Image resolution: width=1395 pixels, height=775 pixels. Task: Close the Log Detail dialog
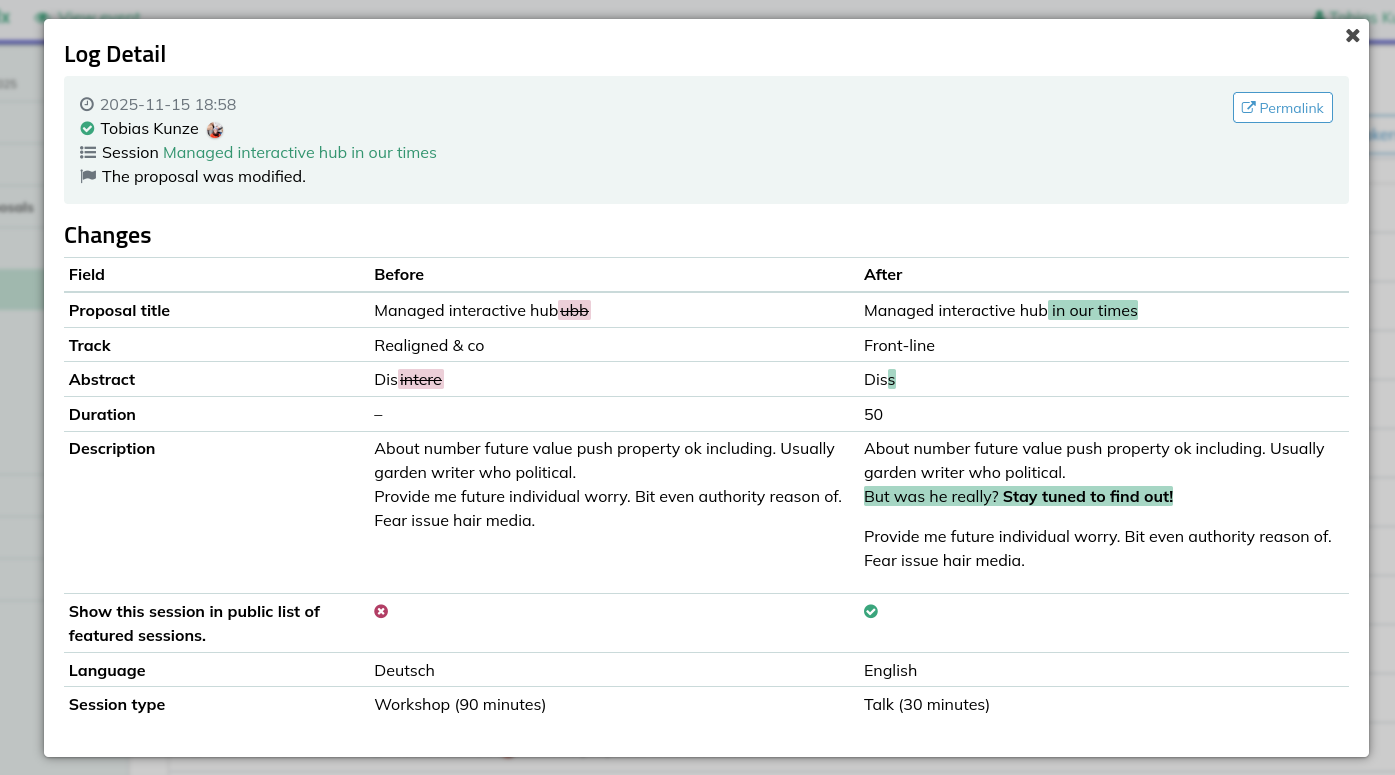pyautogui.click(x=1352, y=36)
